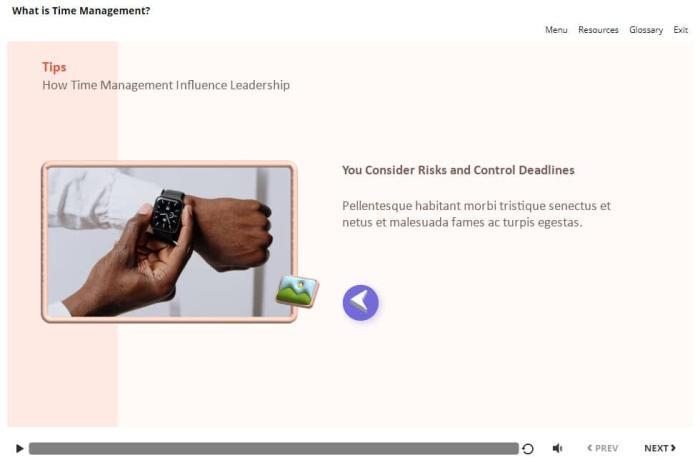Click the landscape picture icon on photo corner
This screenshot has width=700, height=470.
[297, 291]
